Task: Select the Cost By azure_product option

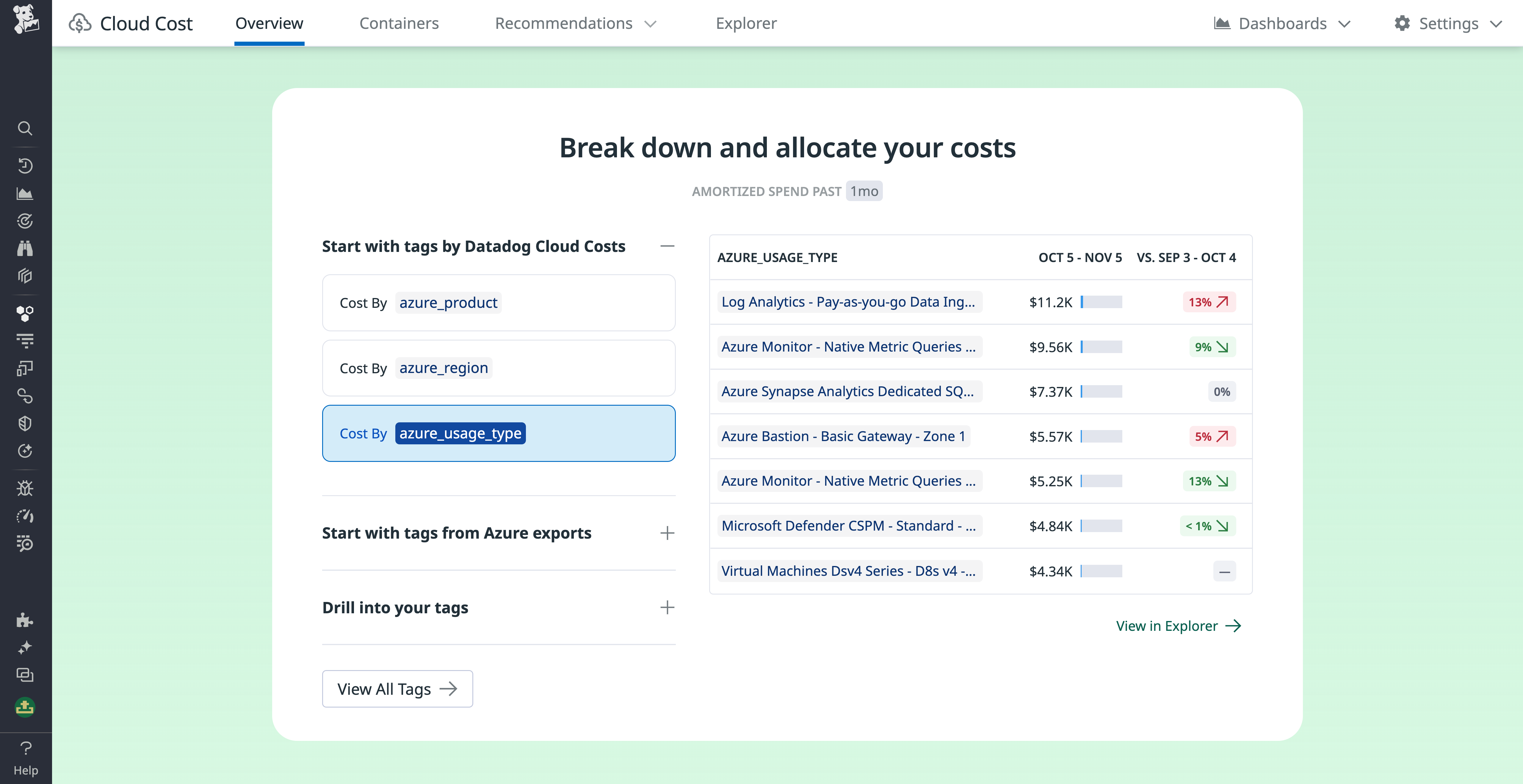Action: click(499, 302)
